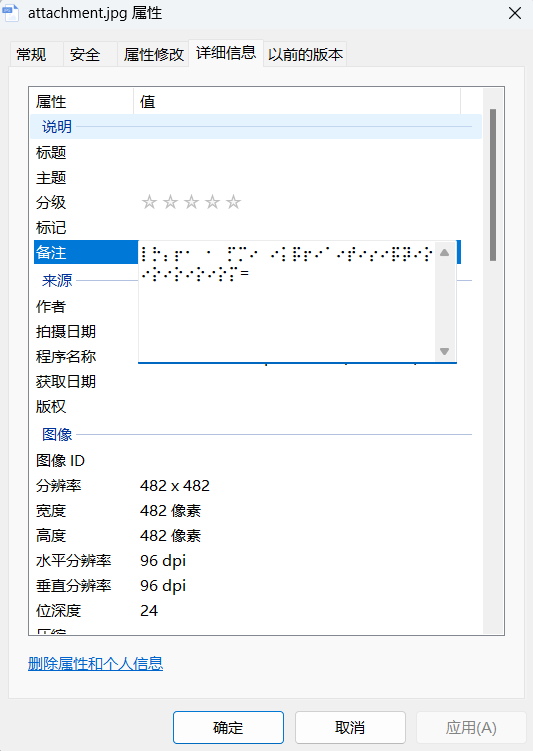Click the 属性 column header
The width and height of the screenshot is (533, 751).
point(81,102)
